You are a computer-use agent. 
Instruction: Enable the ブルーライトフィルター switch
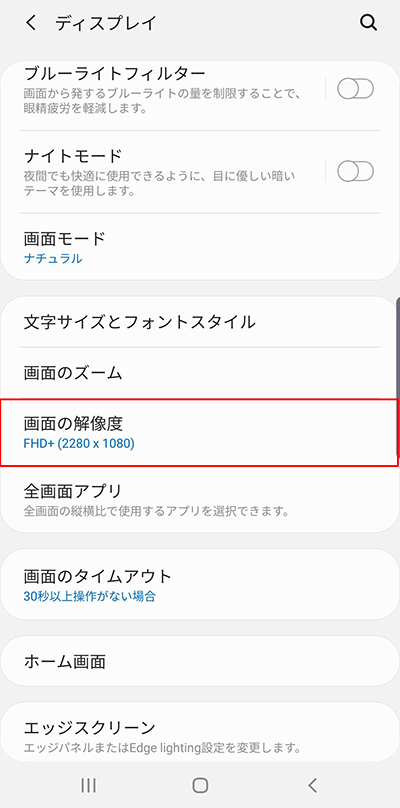pyautogui.click(x=355, y=89)
